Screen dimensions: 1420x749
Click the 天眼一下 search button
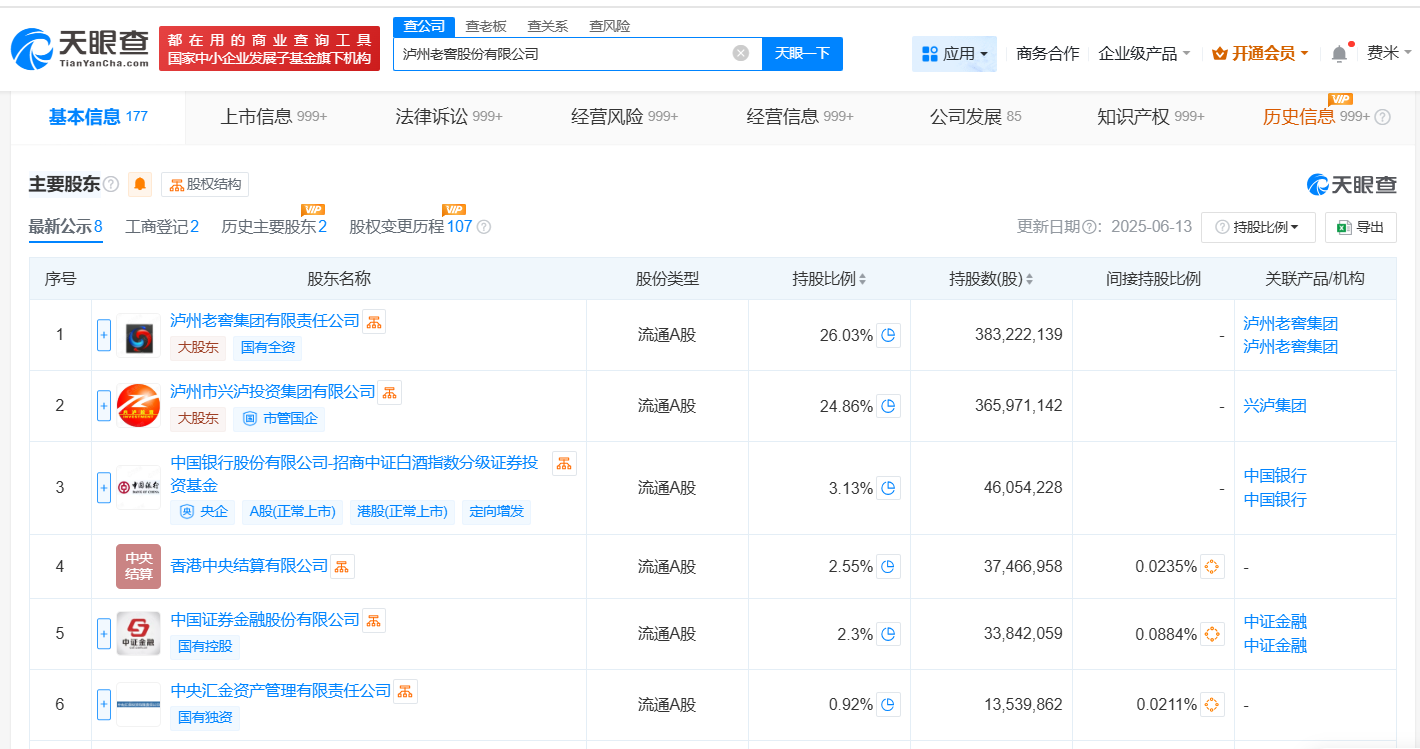click(x=802, y=54)
